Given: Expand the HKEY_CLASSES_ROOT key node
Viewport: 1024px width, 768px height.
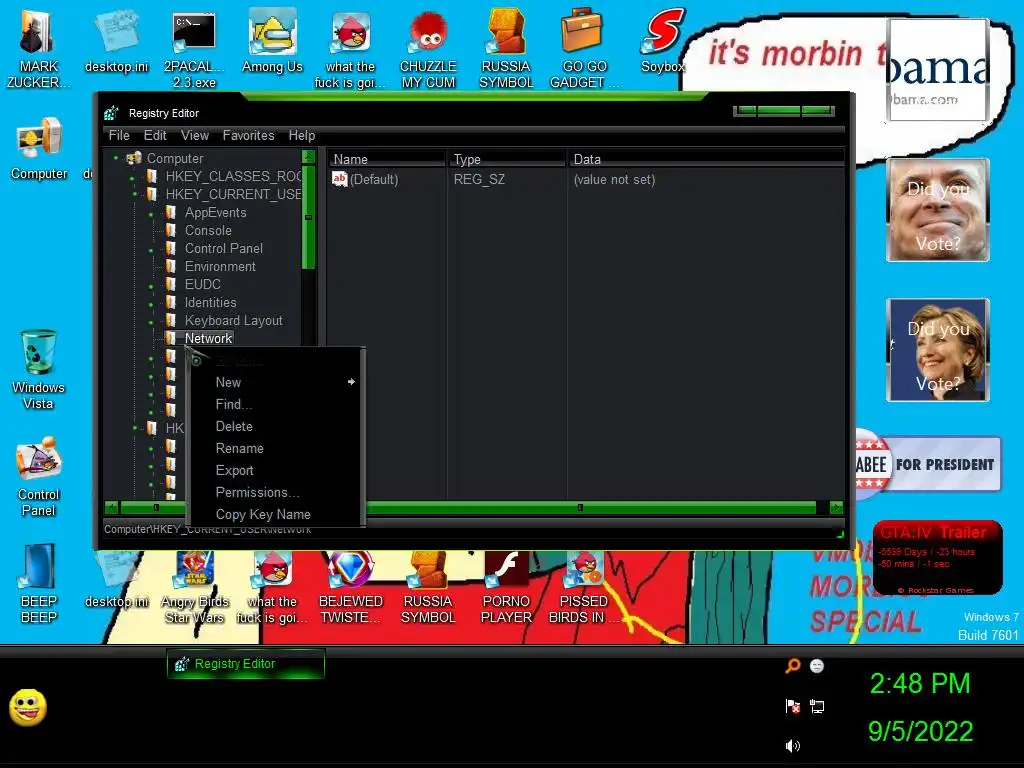Looking at the screenshot, I should 133,177.
